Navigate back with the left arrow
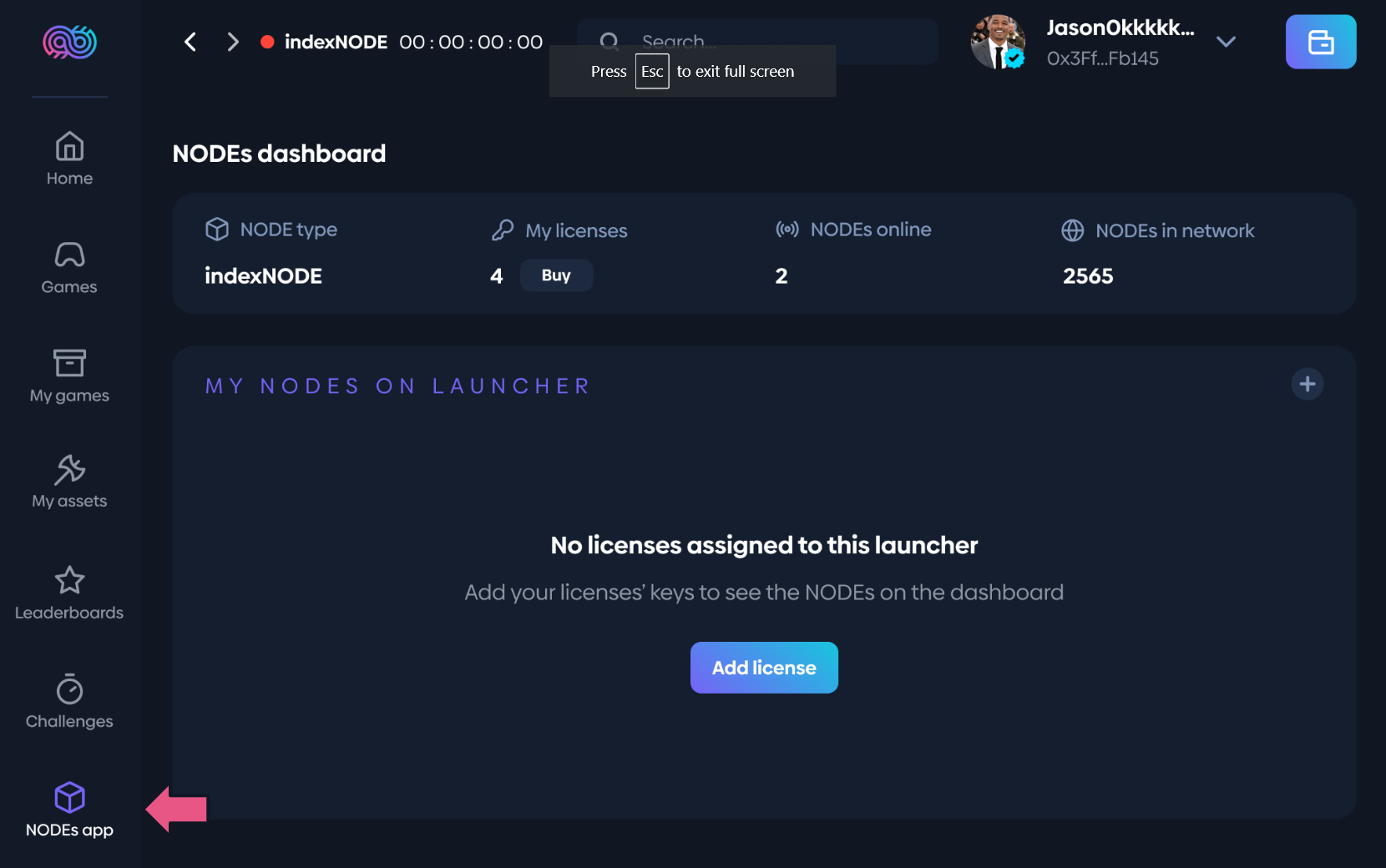The height and width of the screenshot is (868, 1386). click(x=190, y=42)
